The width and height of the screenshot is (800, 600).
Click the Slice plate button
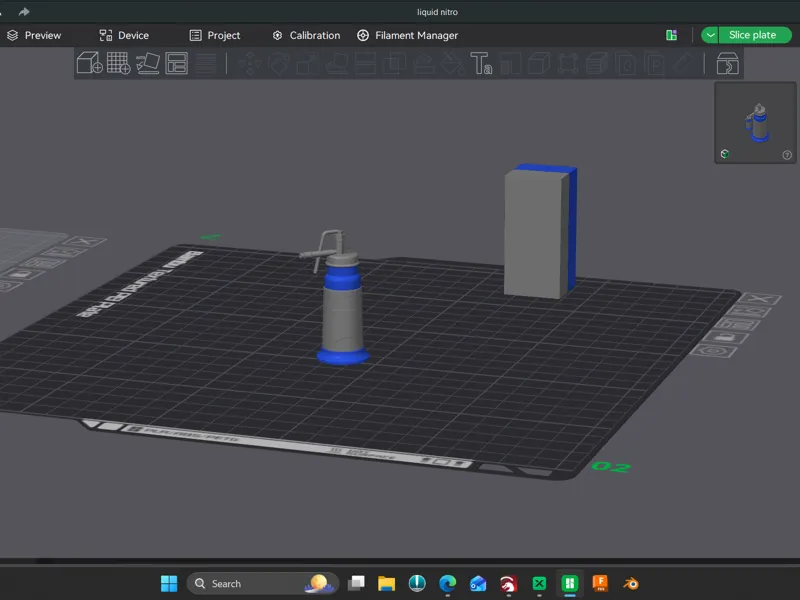coord(755,35)
